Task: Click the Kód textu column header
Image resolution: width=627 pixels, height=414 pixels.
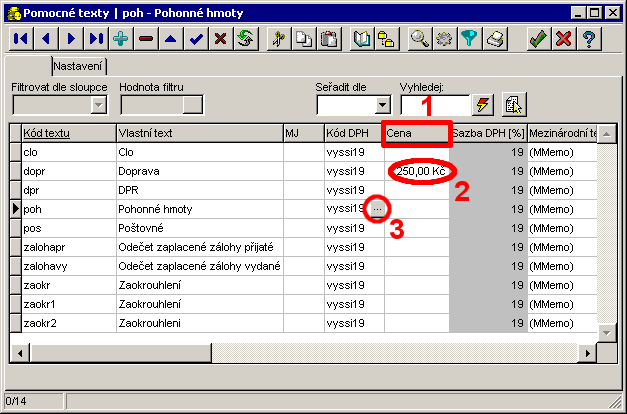Action: point(66,132)
